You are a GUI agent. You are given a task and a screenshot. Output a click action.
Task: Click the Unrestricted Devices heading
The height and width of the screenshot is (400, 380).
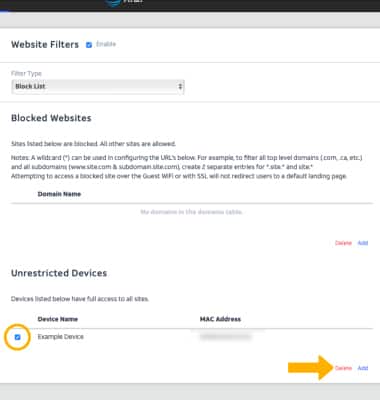coord(59,273)
